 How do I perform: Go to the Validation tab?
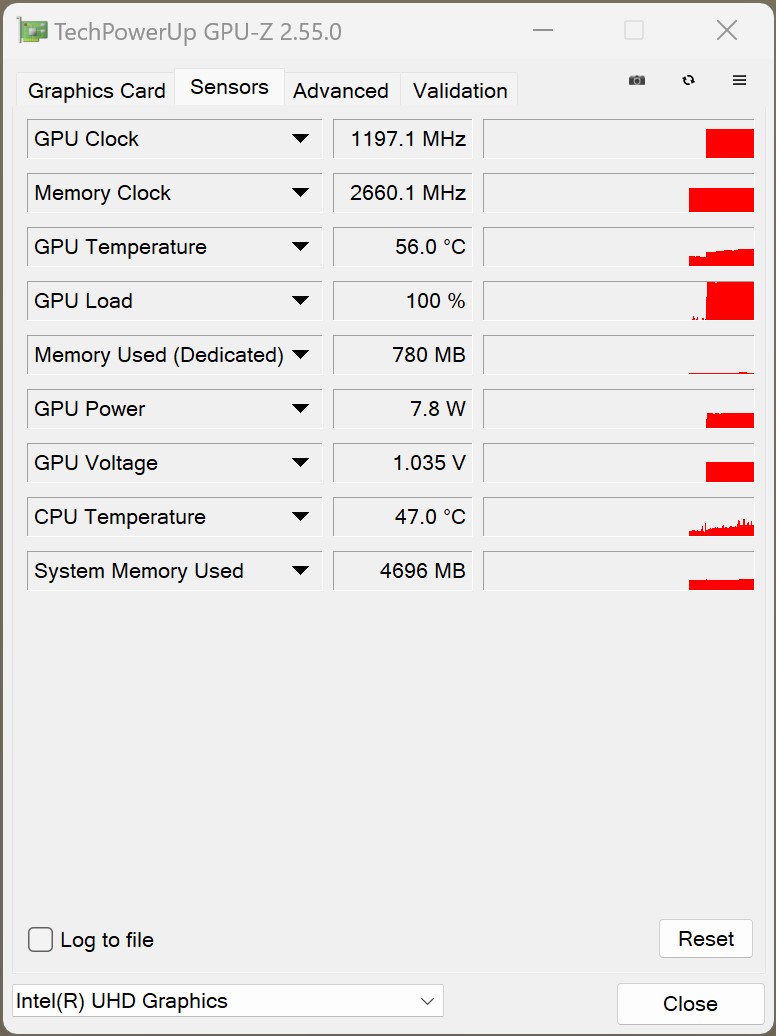tap(460, 91)
